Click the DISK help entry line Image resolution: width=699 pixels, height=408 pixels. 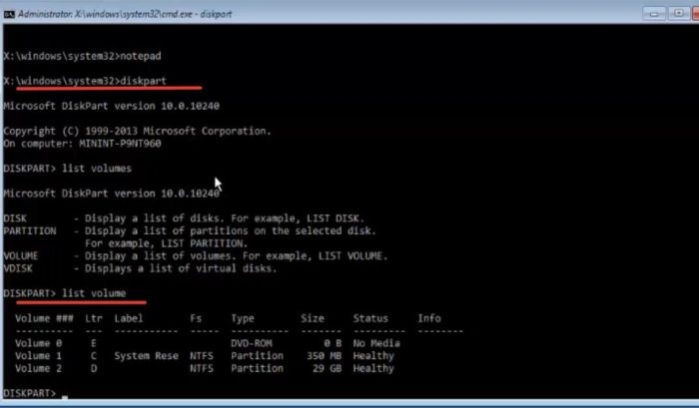pyautogui.click(x=184, y=218)
